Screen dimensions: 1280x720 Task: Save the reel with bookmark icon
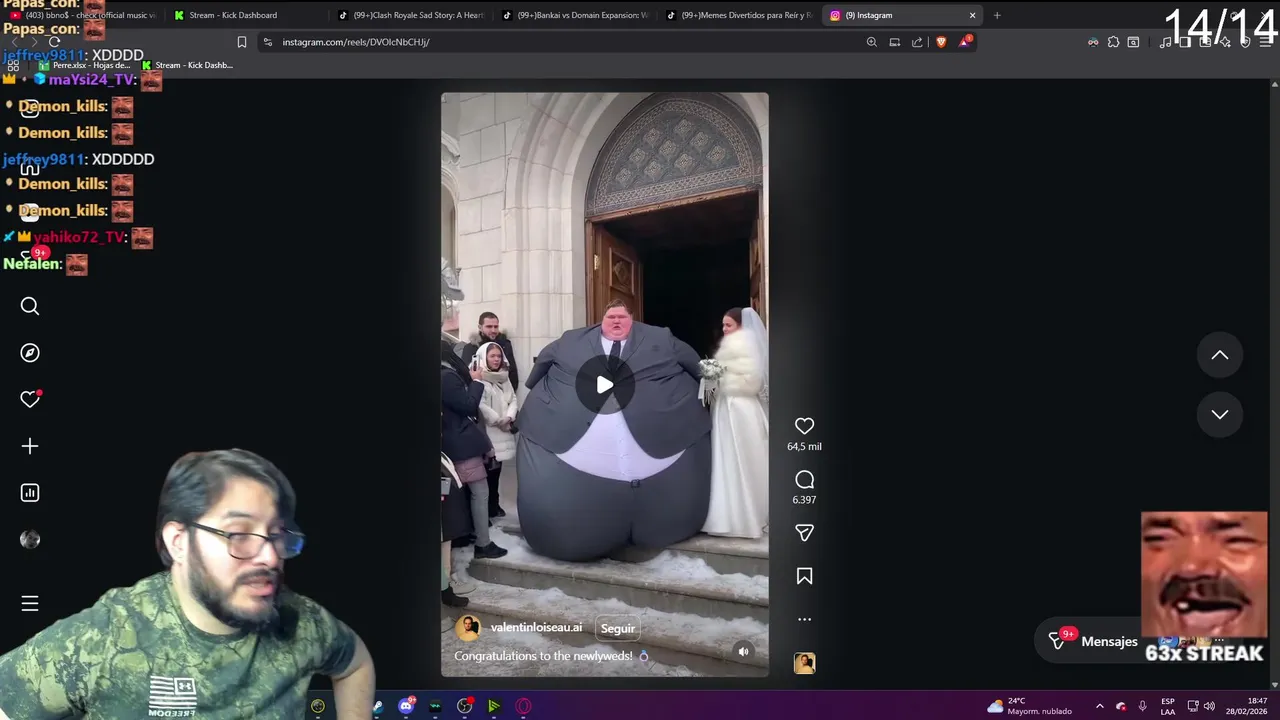[804, 576]
